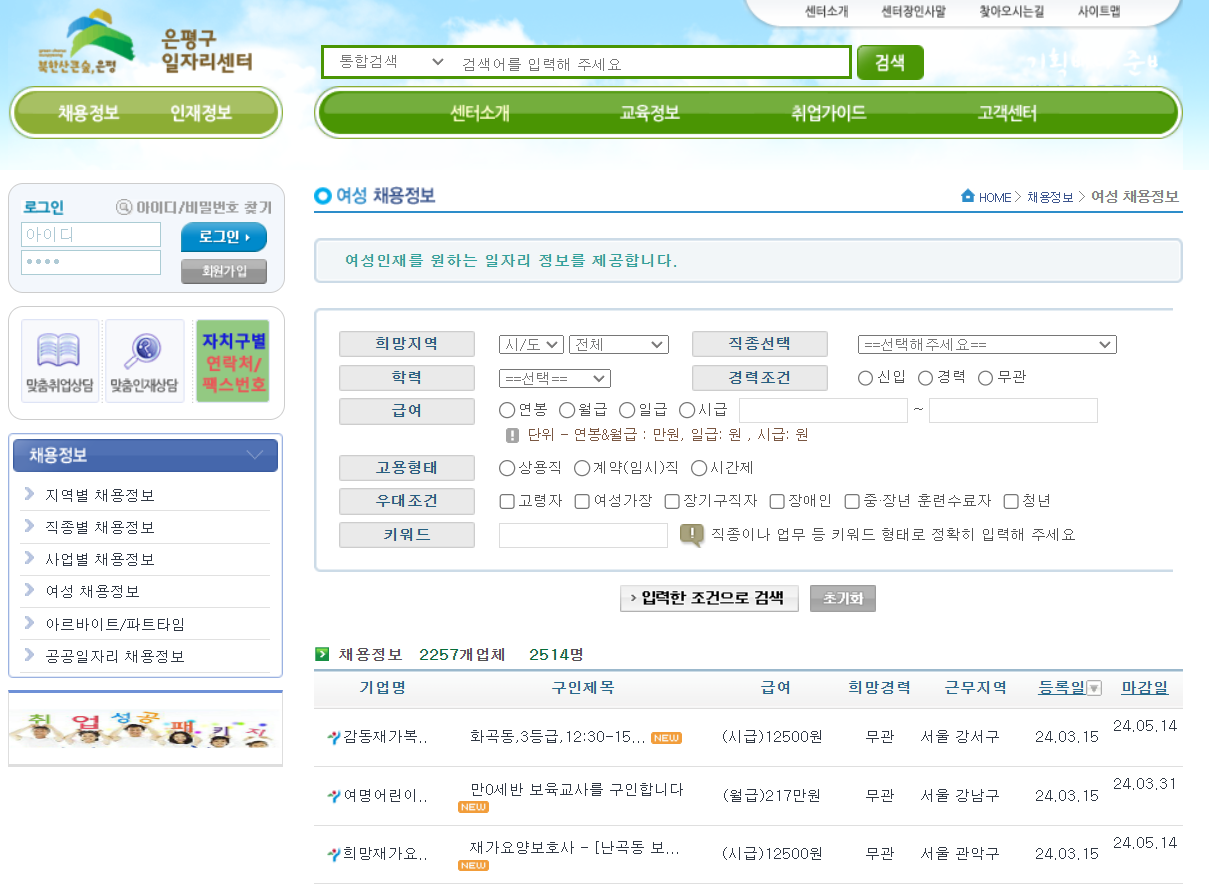The image size is (1209, 888).
Task: Open the 학력 ==선택== dropdown
Action: tap(554, 378)
